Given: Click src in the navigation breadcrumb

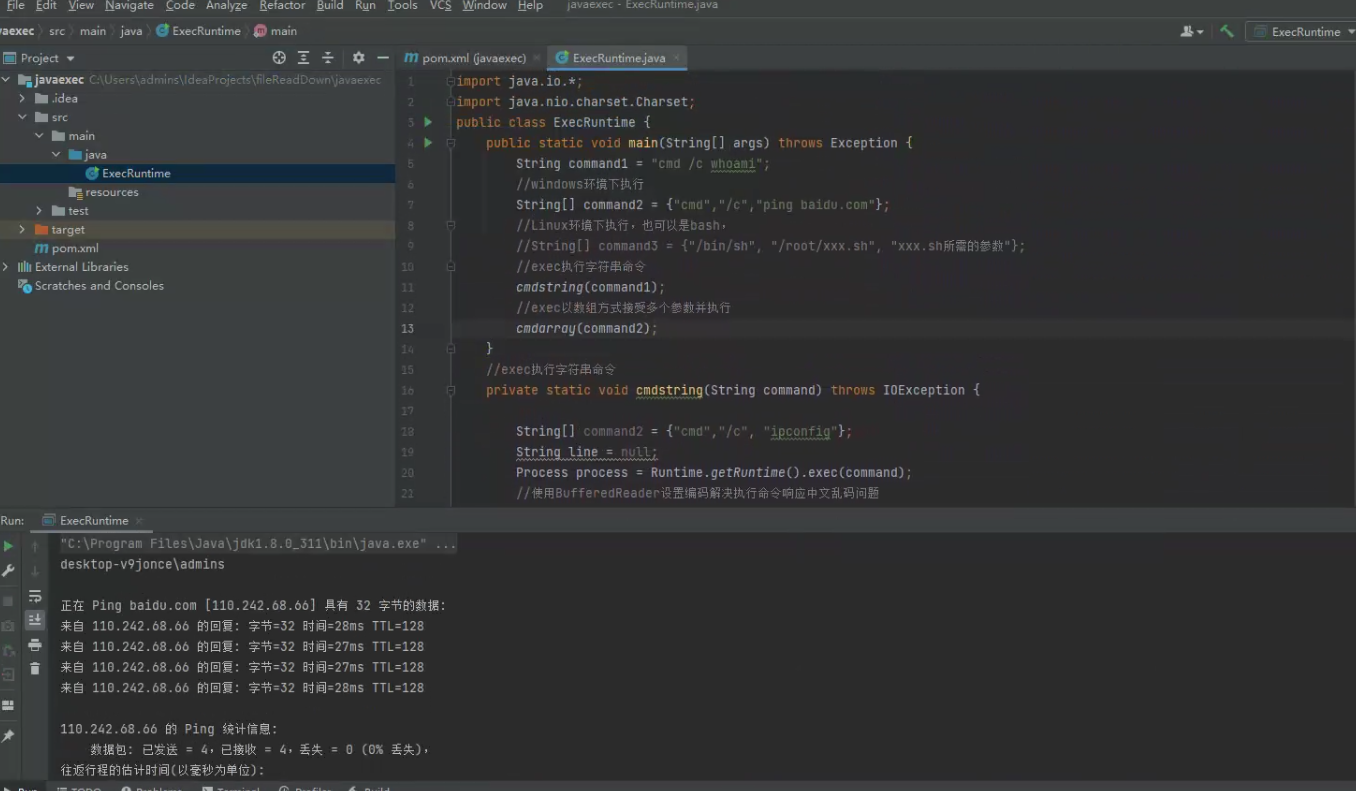Looking at the screenshot, I should 57,31.
